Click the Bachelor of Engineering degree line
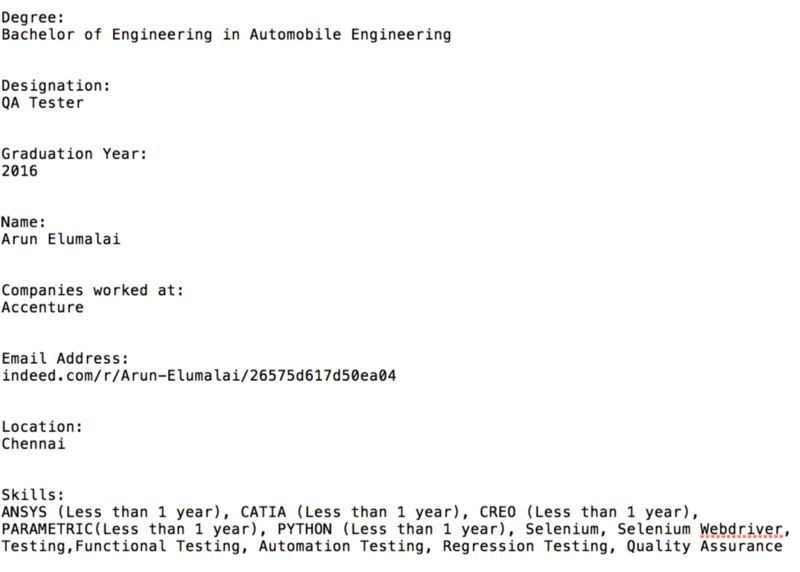The height and width of the screenshot is (572, 800). click(226, 35)
